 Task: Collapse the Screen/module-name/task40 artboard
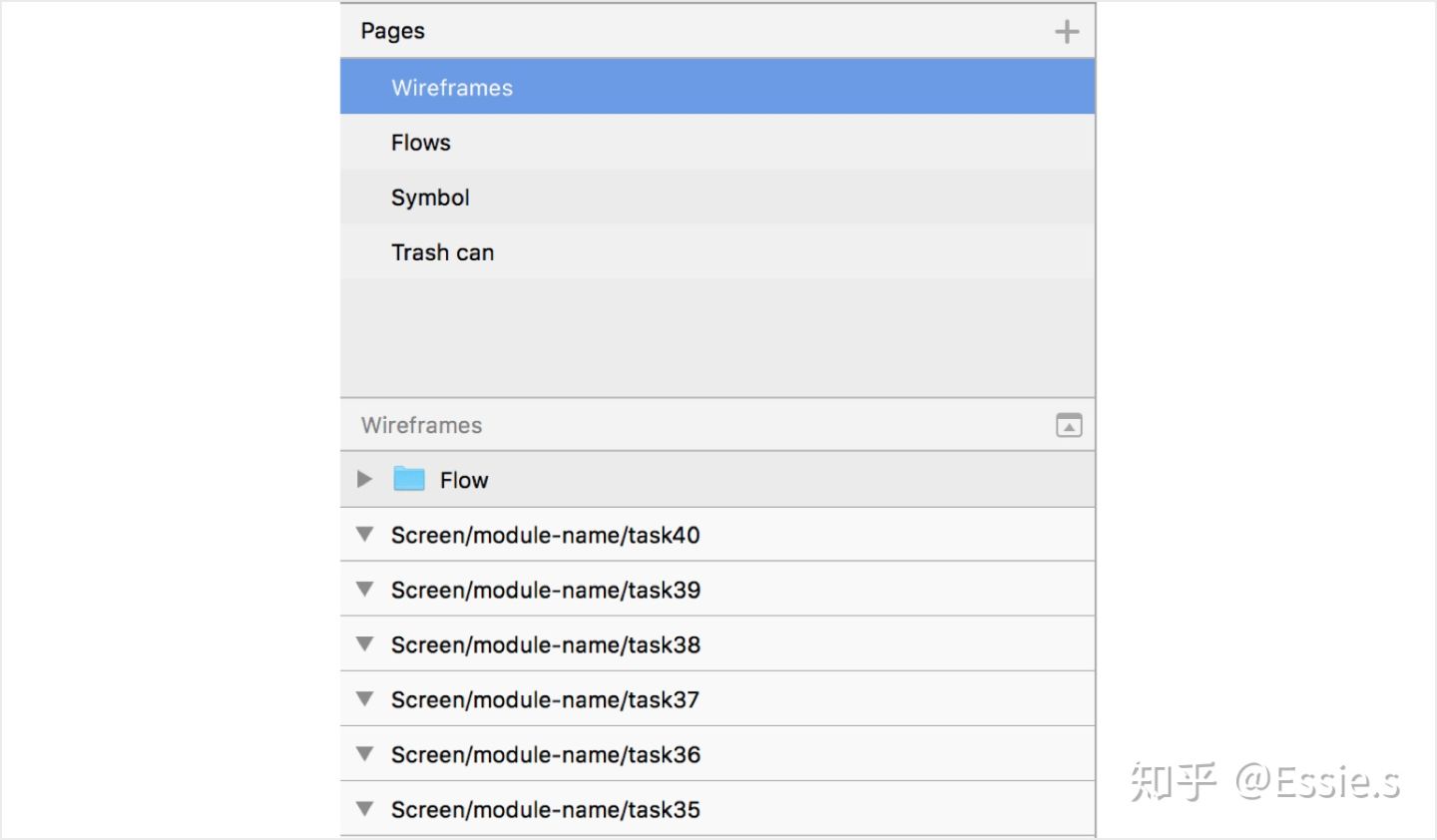[365, 535]
